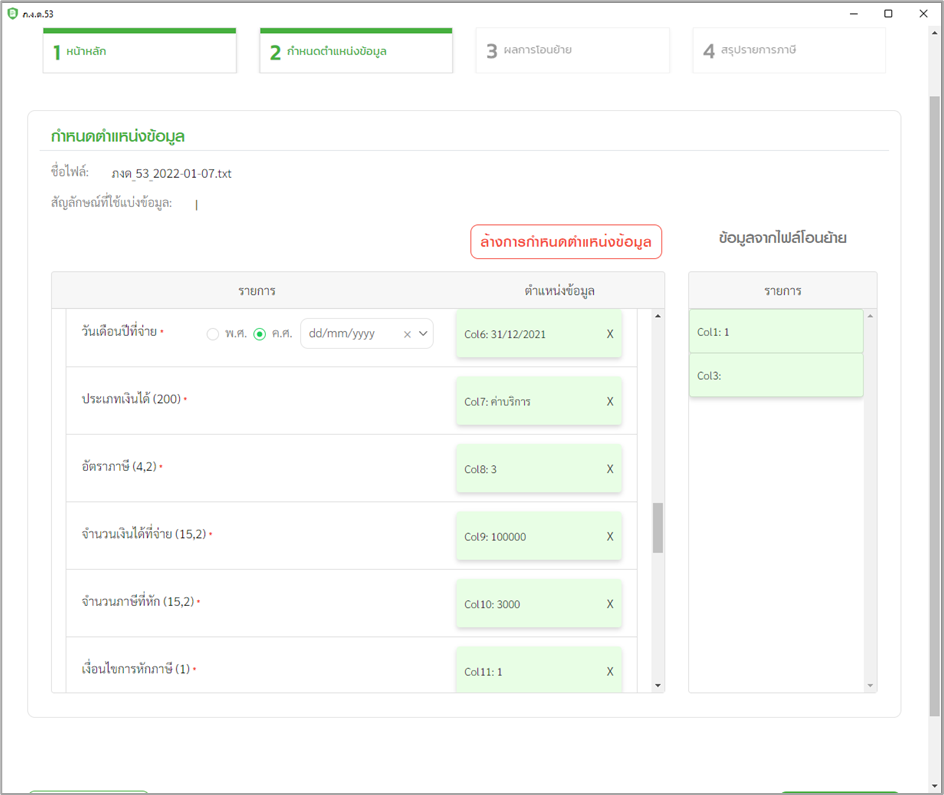Go to step 1 หน้าหลัก tab
Screen dimensions: 944x795
[x=139, y=51]
